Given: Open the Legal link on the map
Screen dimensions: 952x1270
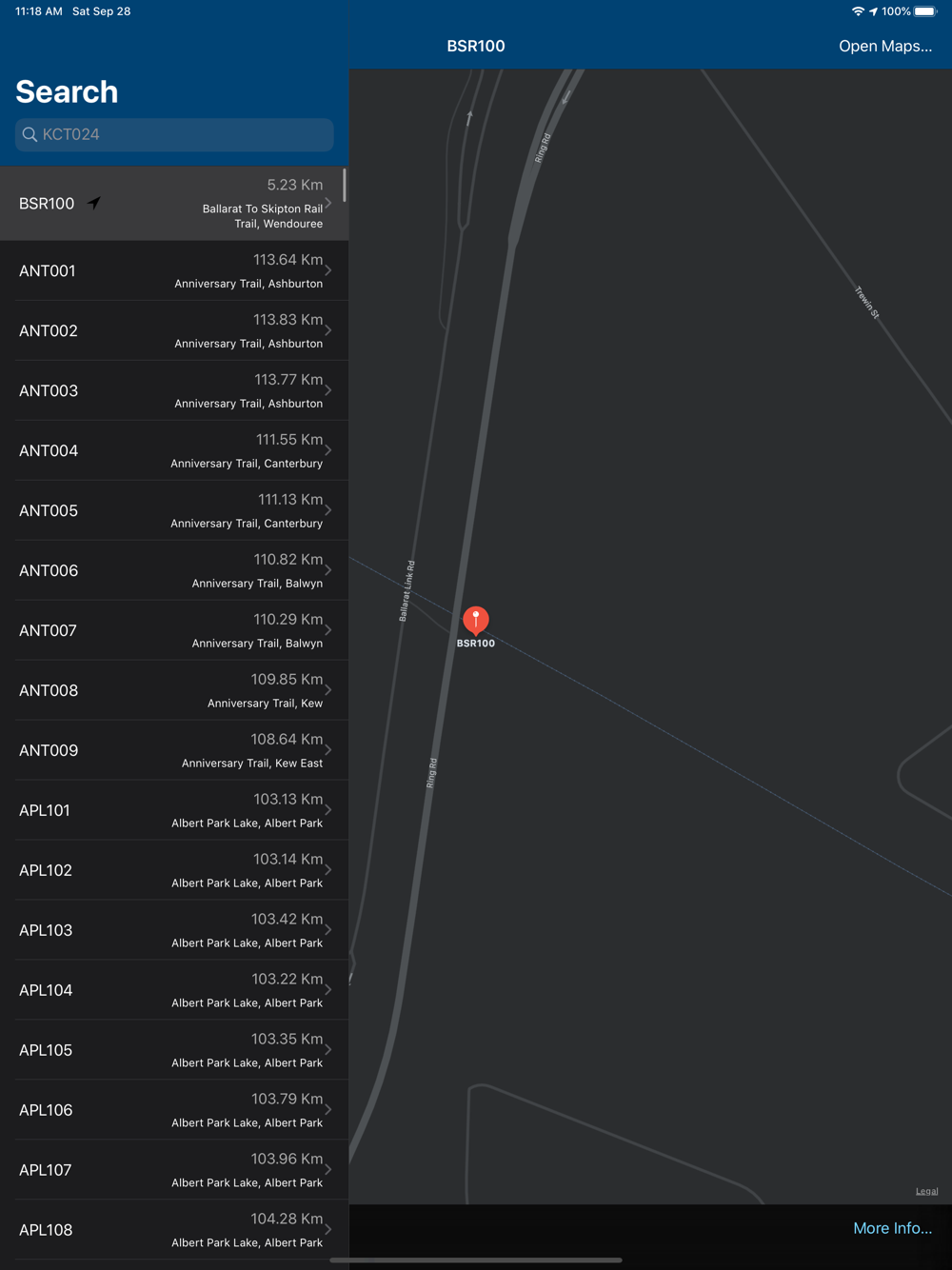Looking at the screenshot, I should pos(926,1191).
